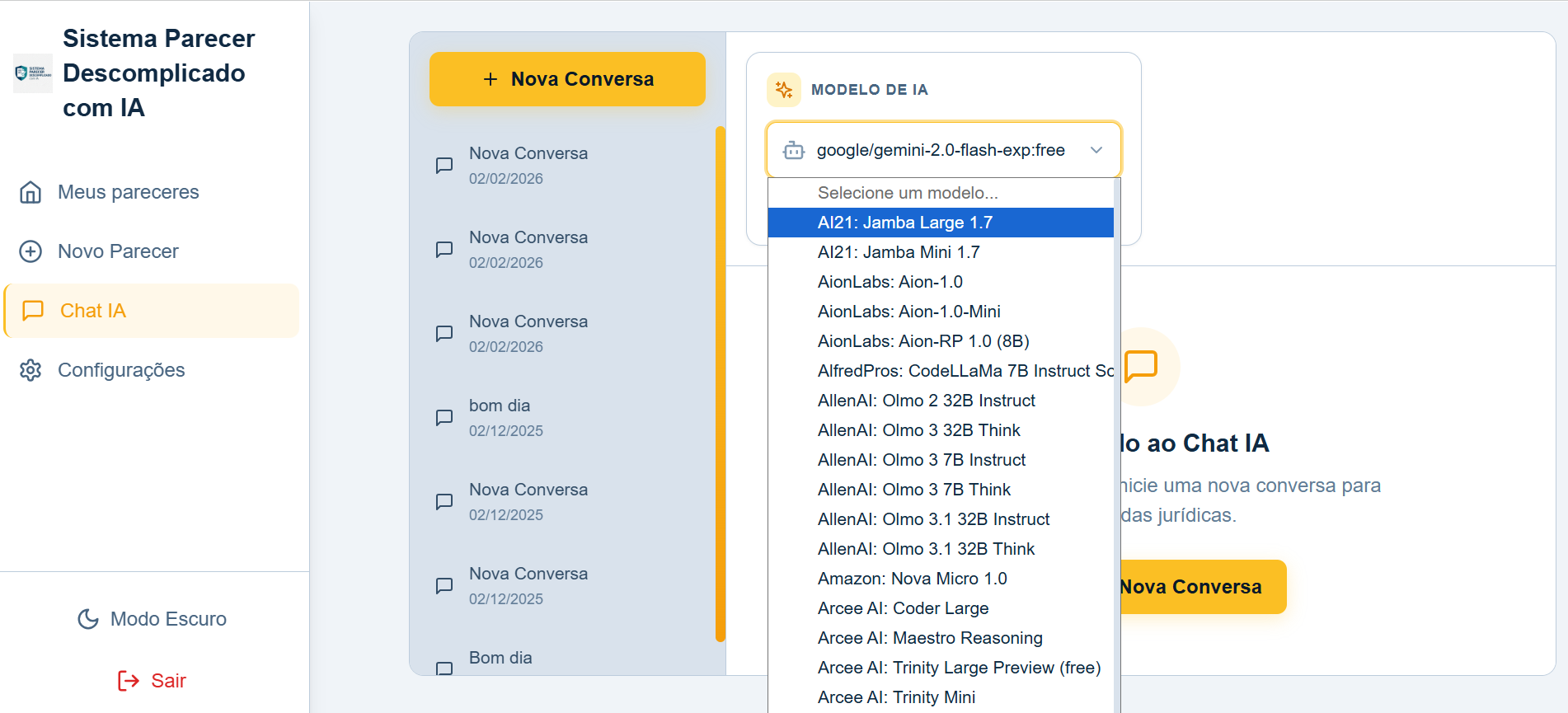
Task: Choose AllenAI: Olmo 3 7B Instruct
Action: tap(941, 460)
